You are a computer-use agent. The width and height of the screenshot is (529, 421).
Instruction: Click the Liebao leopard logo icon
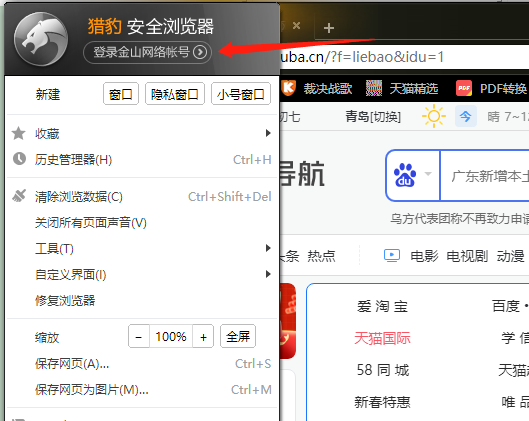(41, 39)
